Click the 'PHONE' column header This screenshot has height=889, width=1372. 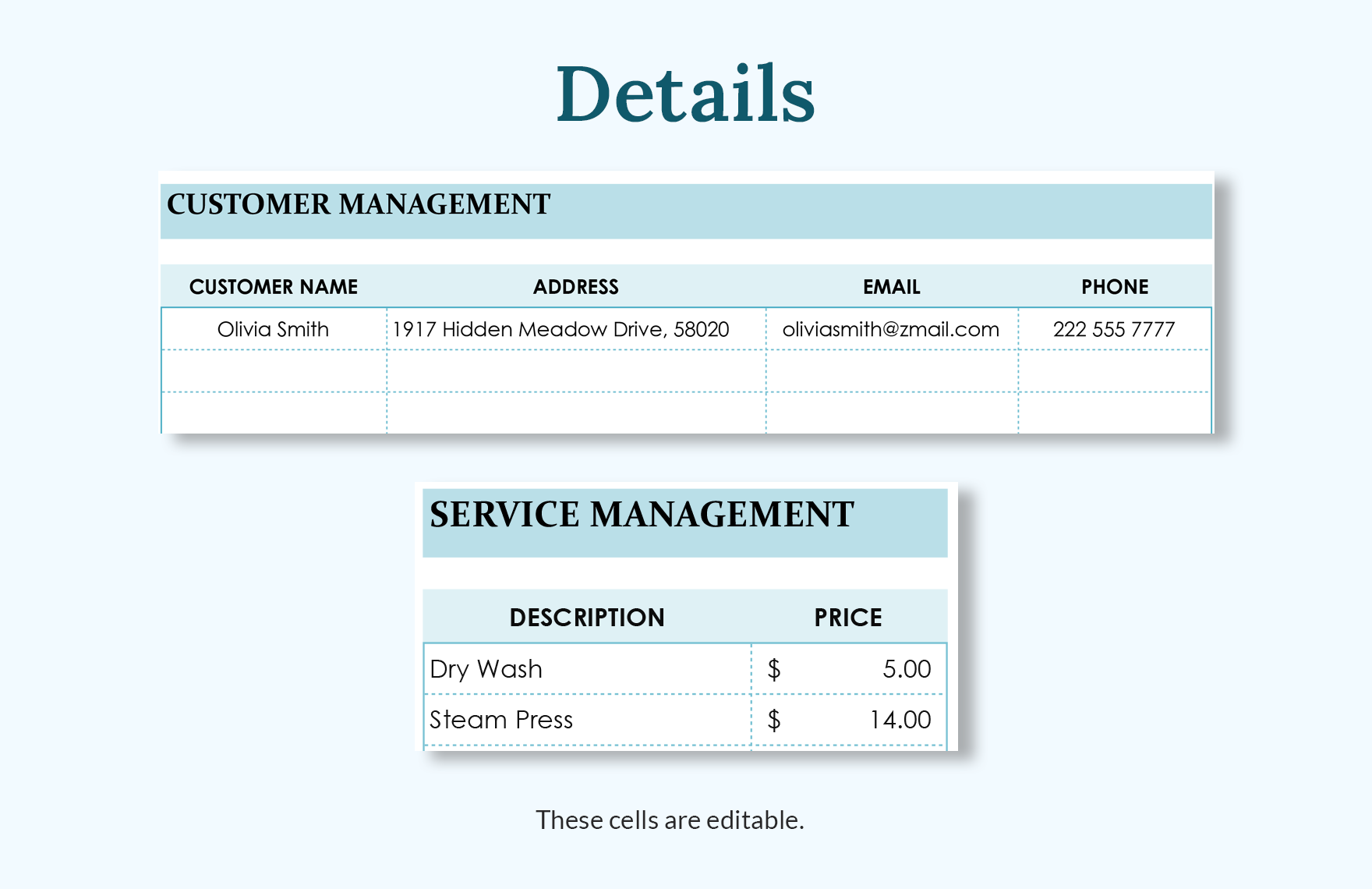tap(1115, 286)
